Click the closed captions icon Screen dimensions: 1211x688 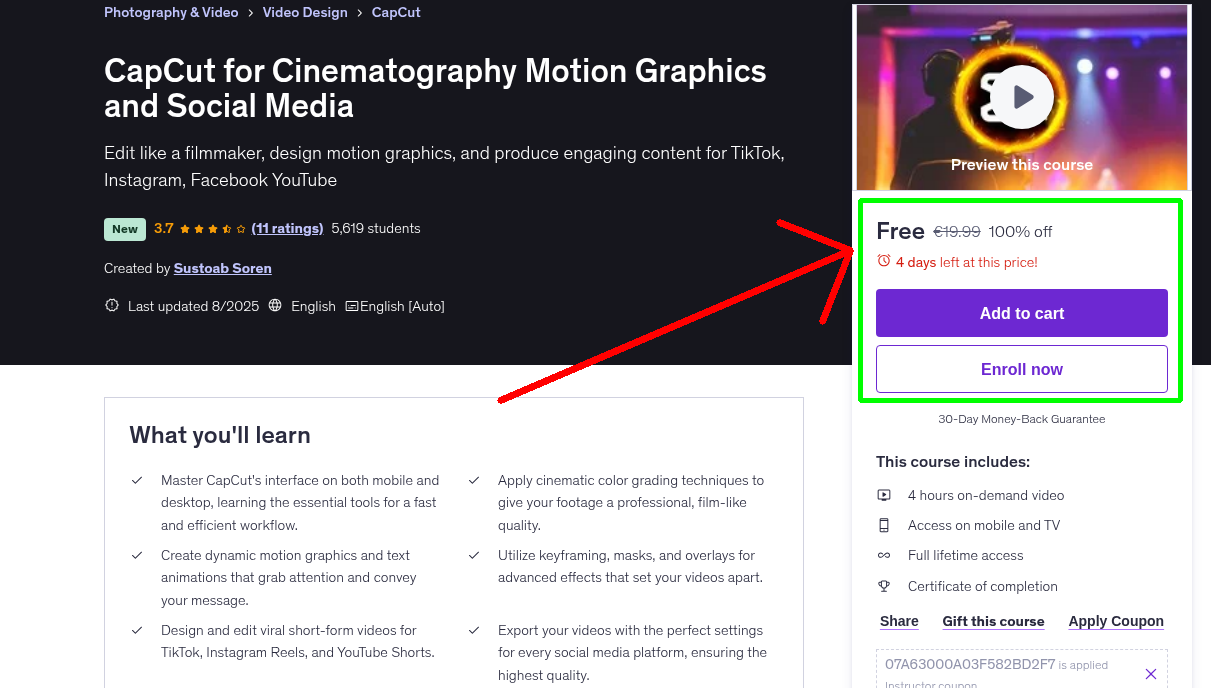point(352,306)
